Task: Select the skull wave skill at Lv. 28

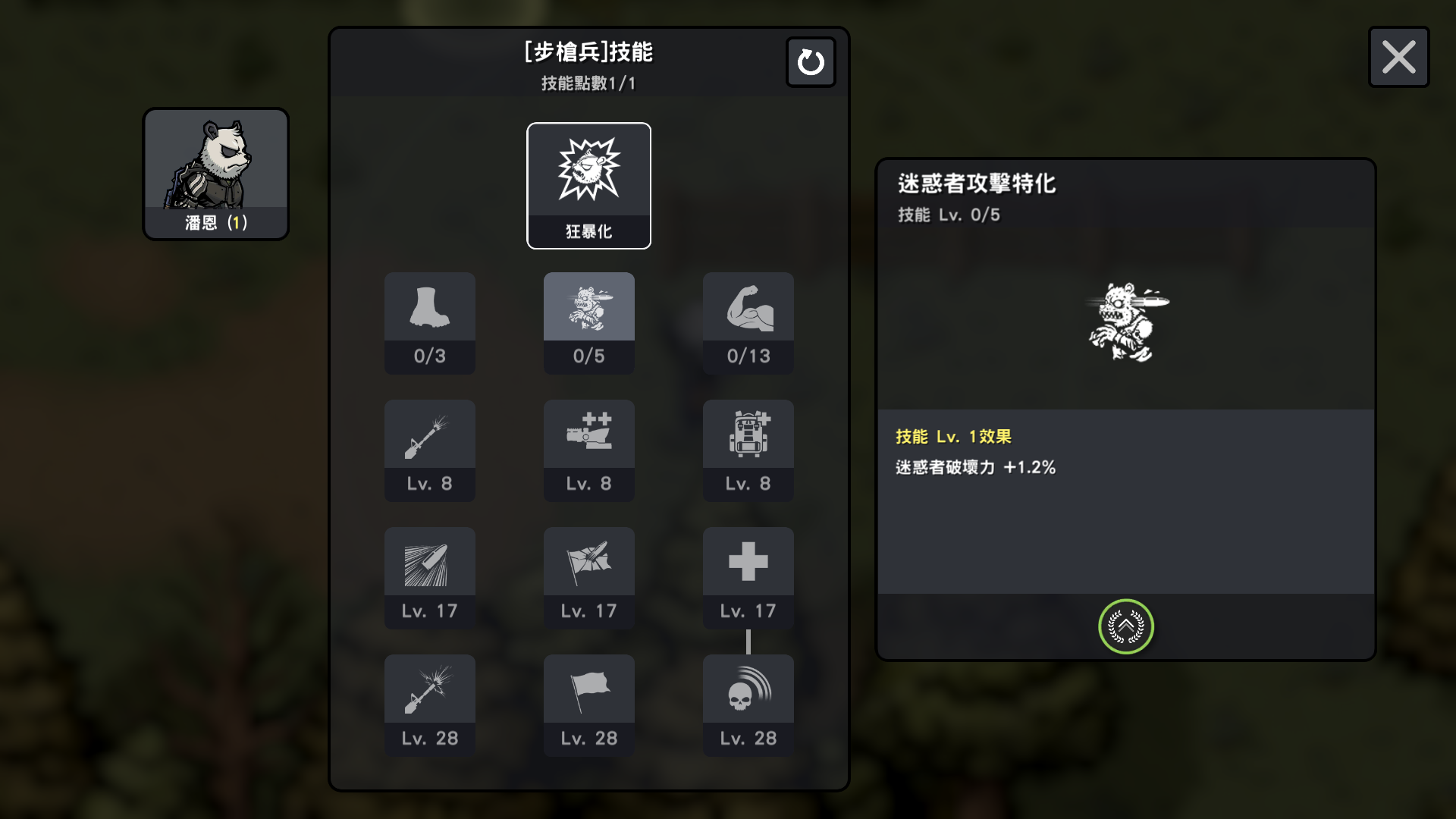Action: coord(748,705)
